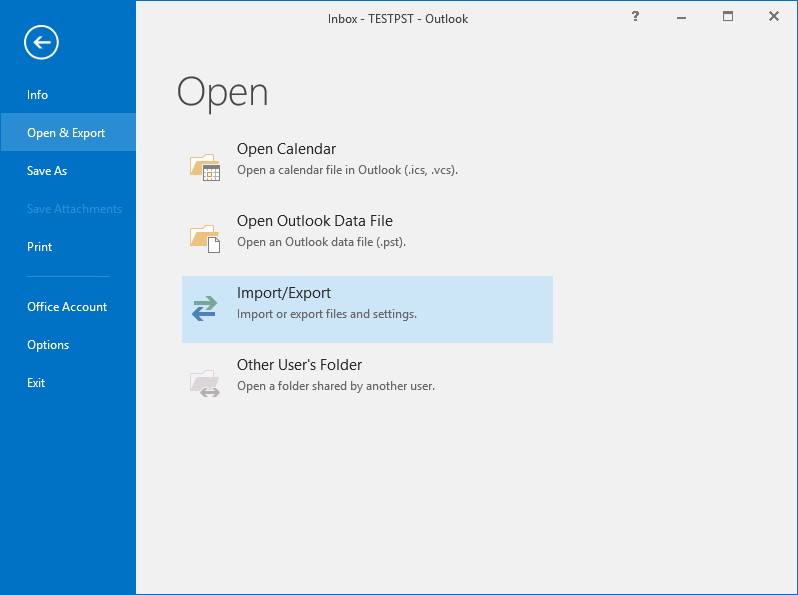Go to Office Account

[x=67, y=307]
